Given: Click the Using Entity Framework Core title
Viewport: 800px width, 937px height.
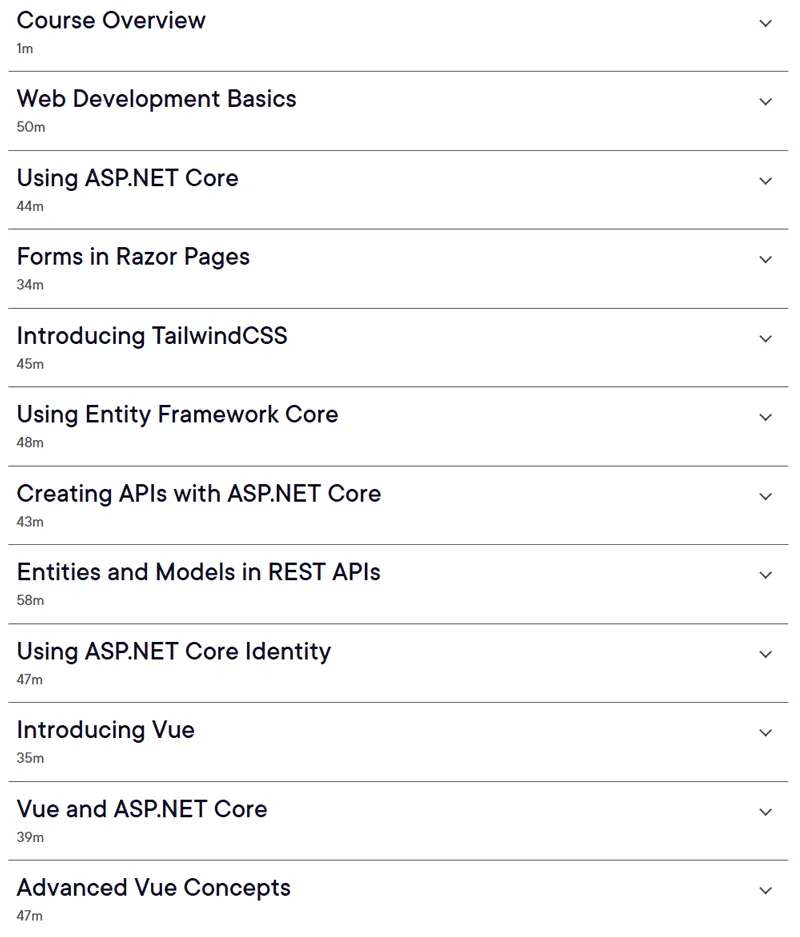Looking at the screenshot, I should click(x=177, y=415).
